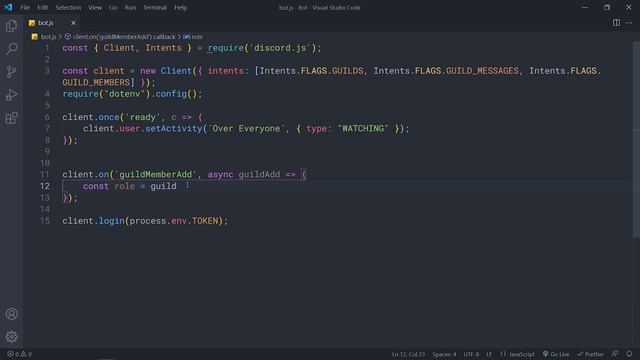
Task: Click line number 15 in gutter
Action: point(44,221)
